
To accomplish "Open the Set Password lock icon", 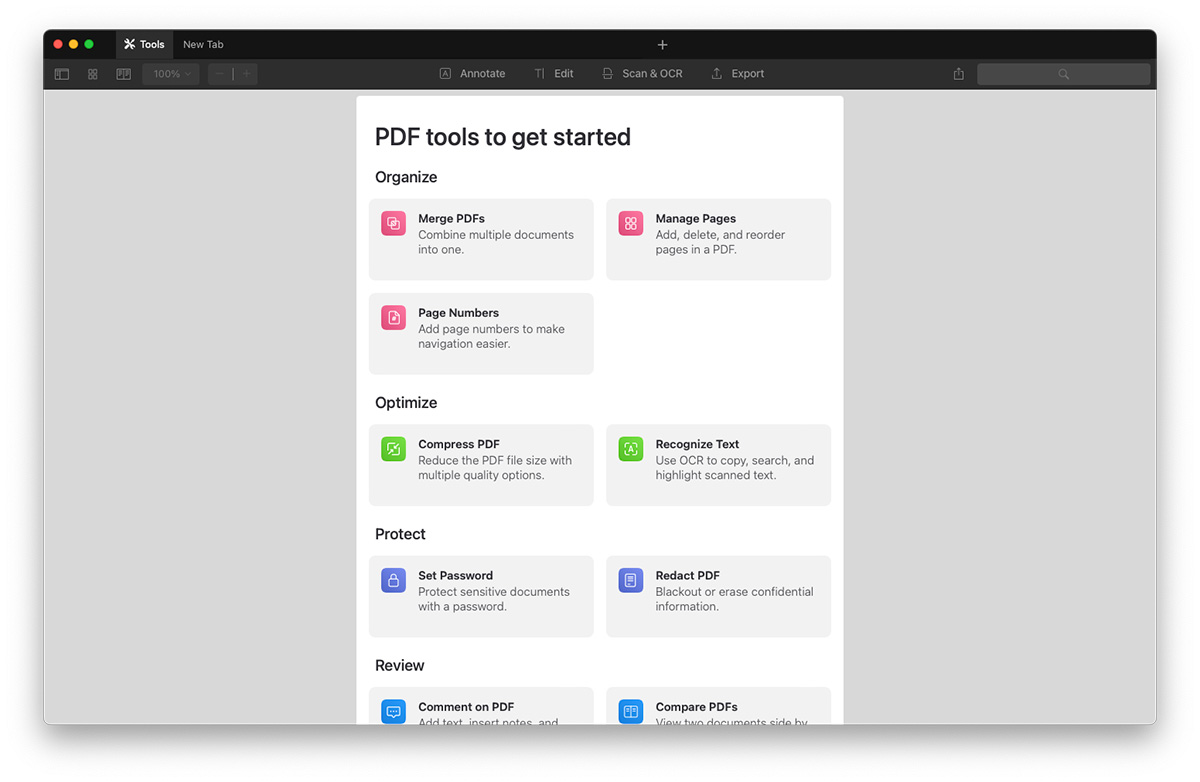I will [394, 581].
